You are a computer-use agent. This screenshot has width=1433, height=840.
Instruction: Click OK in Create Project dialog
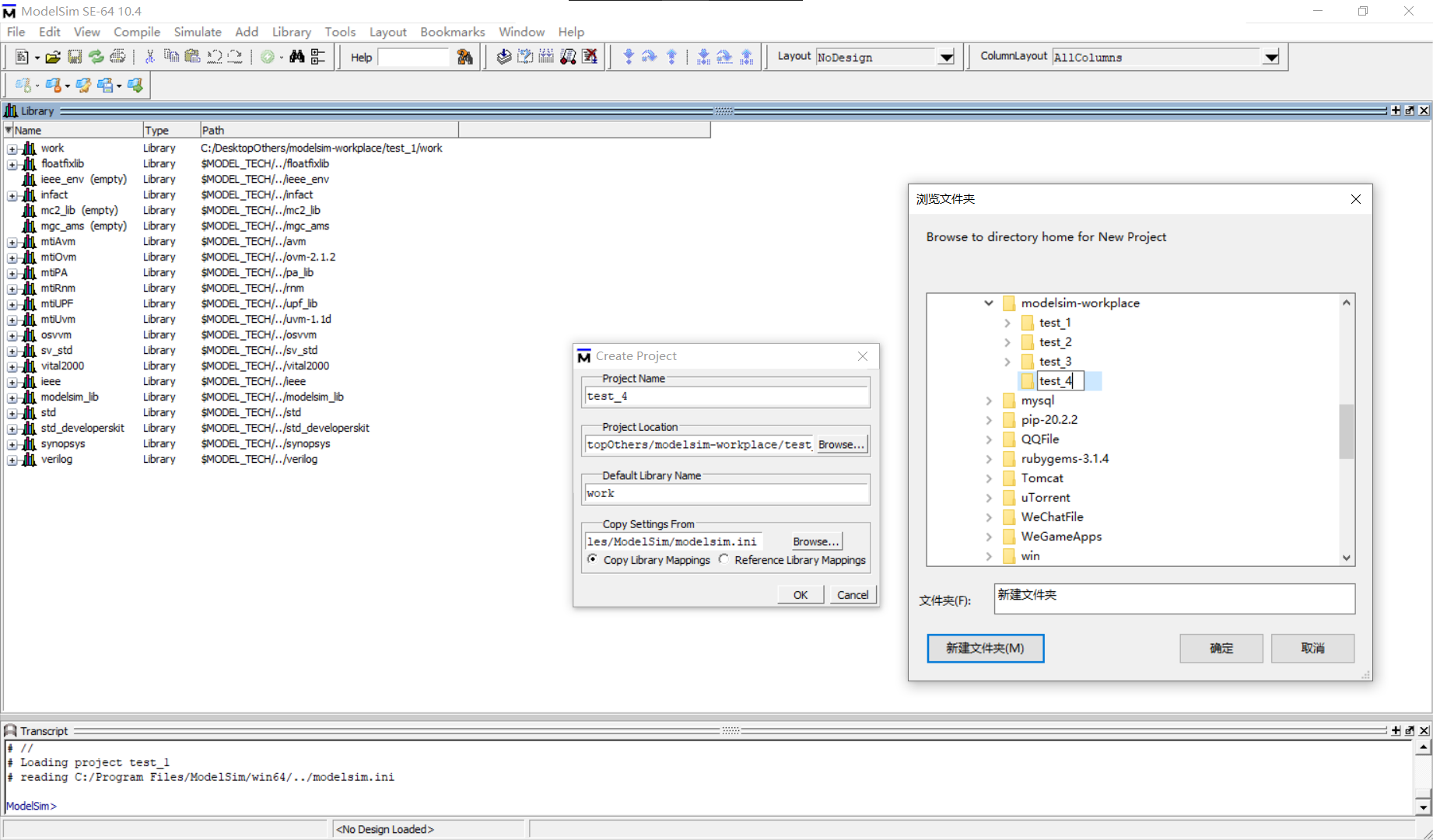point(801,595)
